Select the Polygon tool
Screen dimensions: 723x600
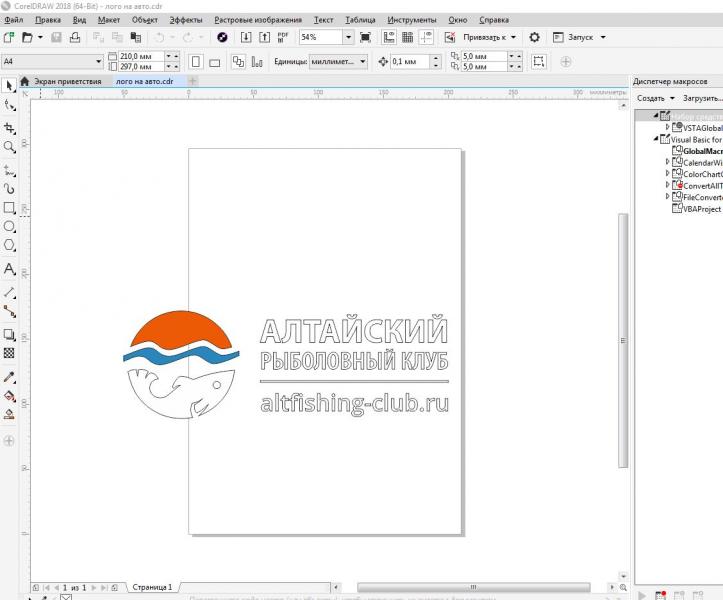(9, 245)
